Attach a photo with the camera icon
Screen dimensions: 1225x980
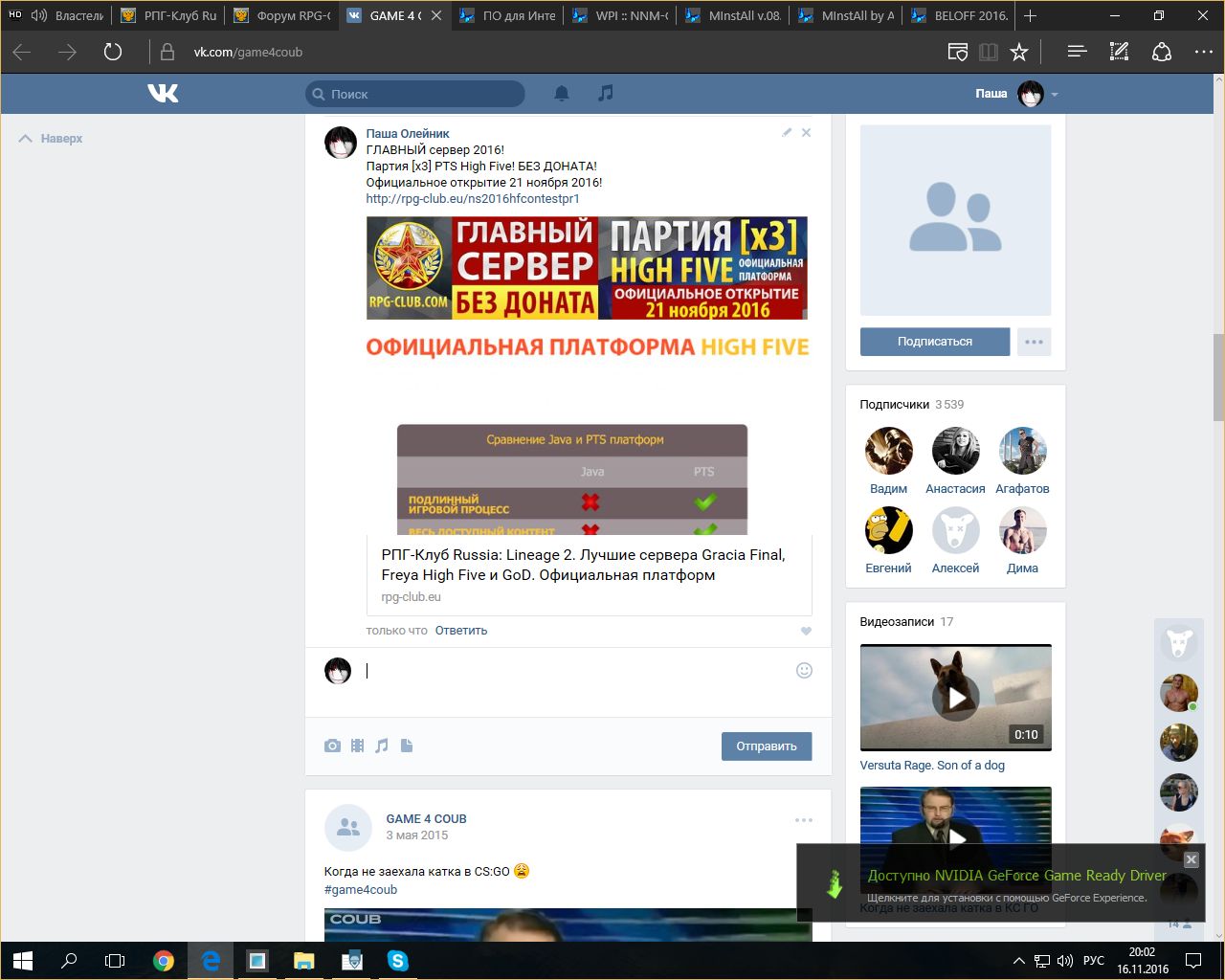(332, 746)
